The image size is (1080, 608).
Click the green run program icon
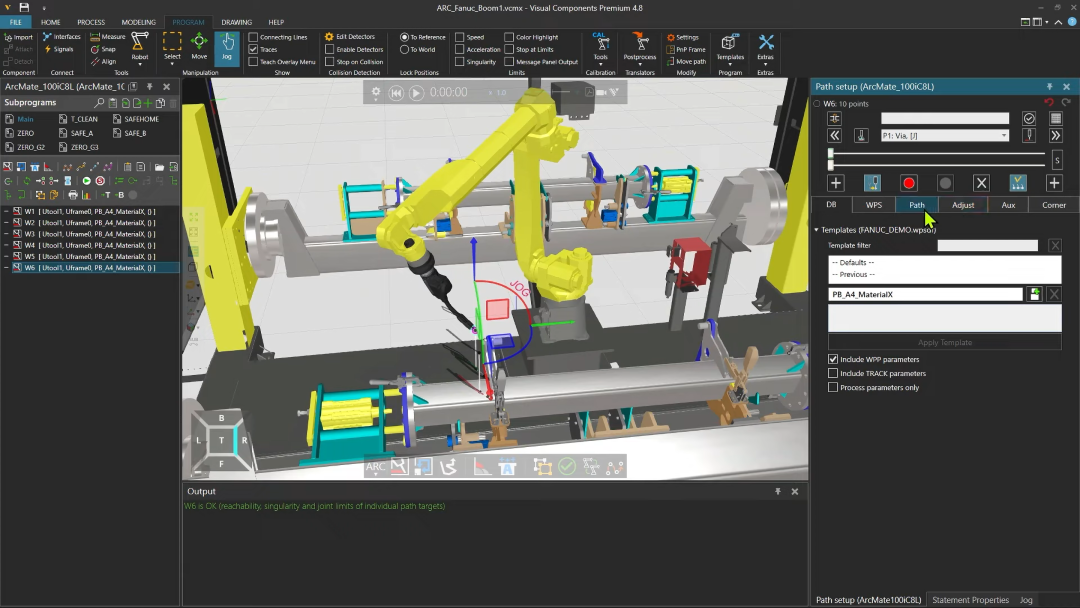tap(87, 181)
